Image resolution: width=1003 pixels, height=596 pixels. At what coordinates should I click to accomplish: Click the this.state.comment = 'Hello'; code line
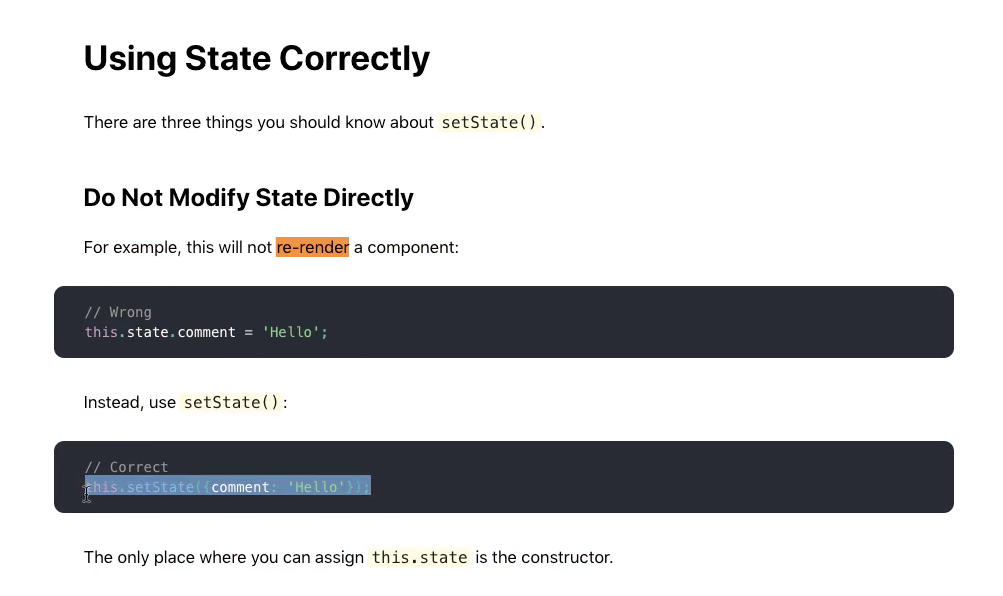pyautogui.click(x=206, y=332)
